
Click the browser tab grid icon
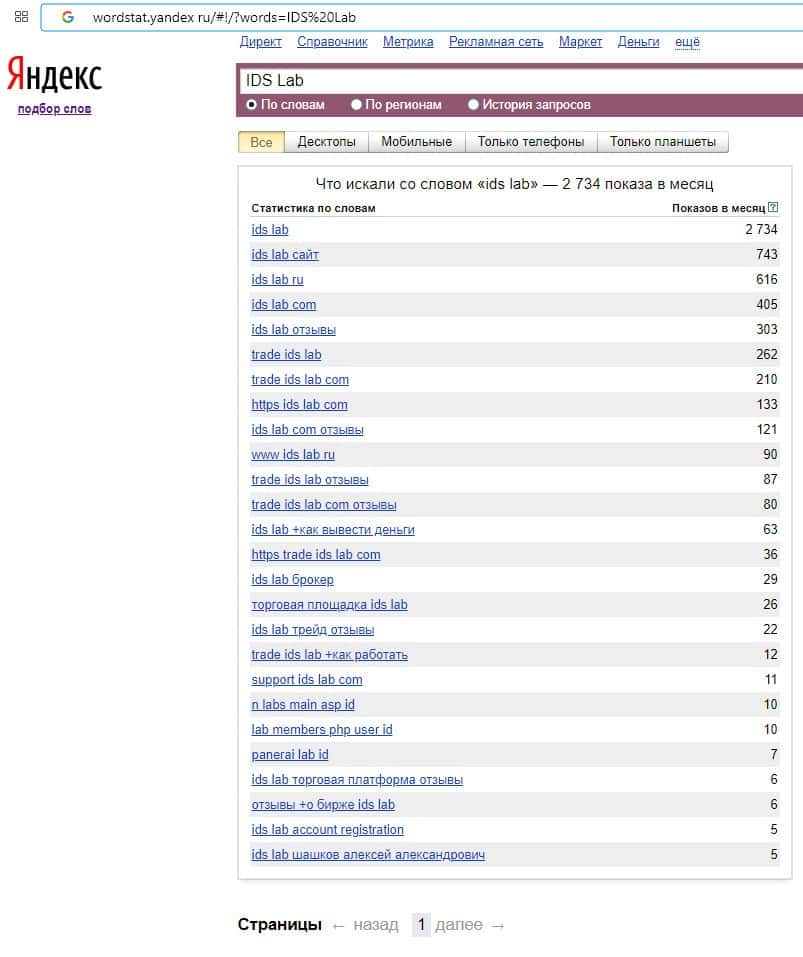(x=21, y=16)
